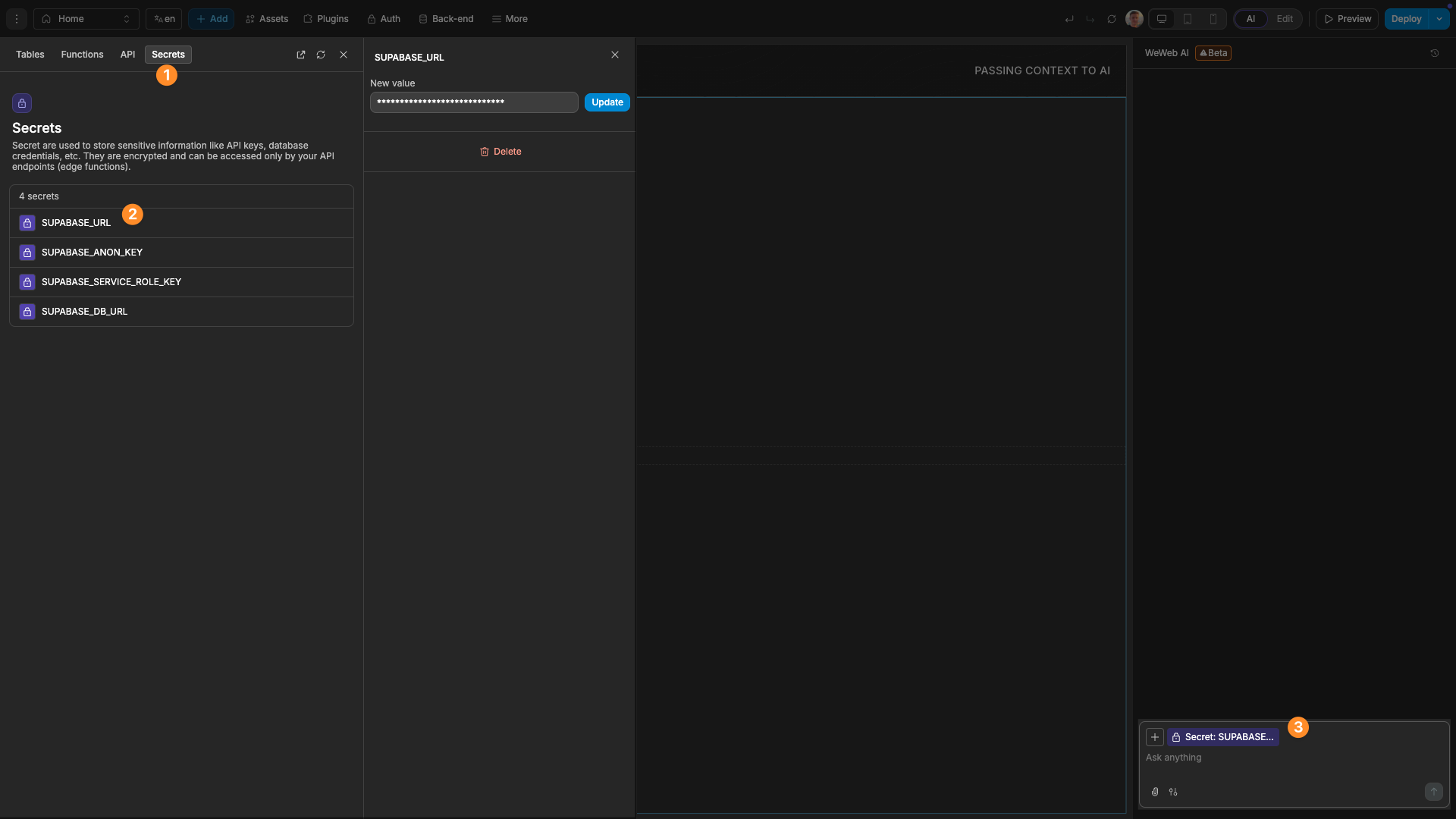
Task: Switch to mobile viewport preview
Action: pos(1213,19)
